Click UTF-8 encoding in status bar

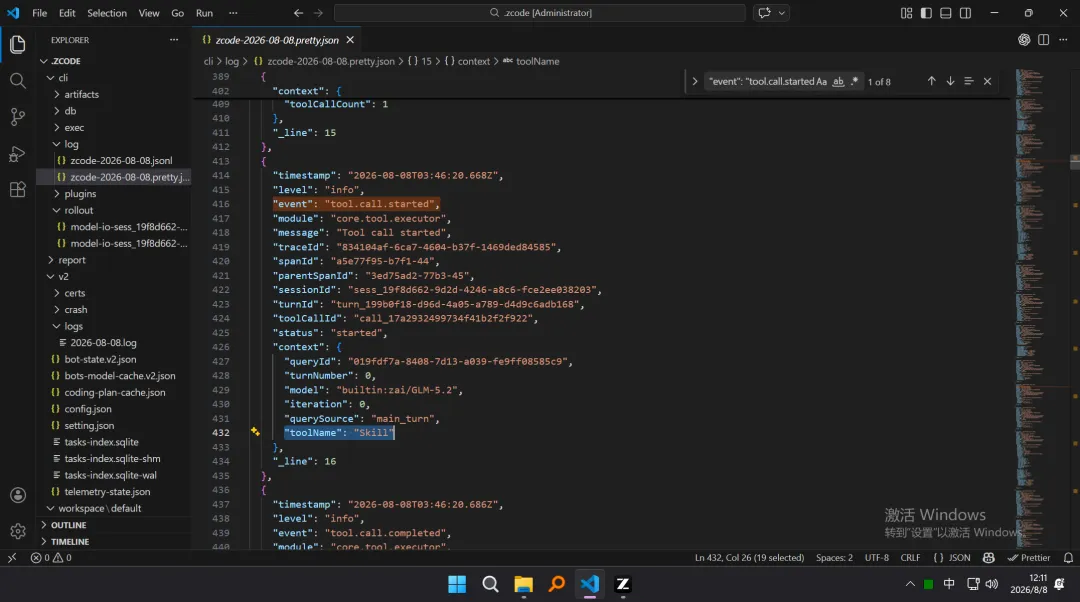(x=877, y=558)
